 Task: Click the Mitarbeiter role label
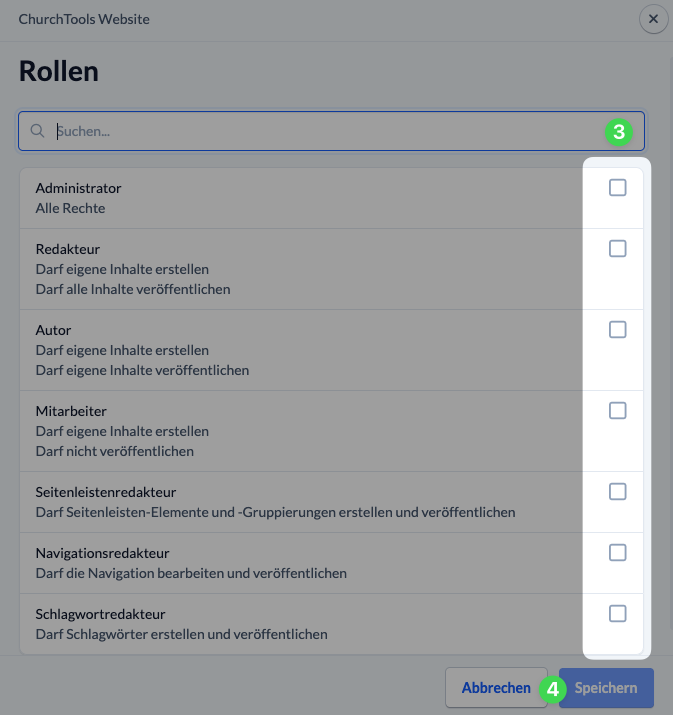71,411
